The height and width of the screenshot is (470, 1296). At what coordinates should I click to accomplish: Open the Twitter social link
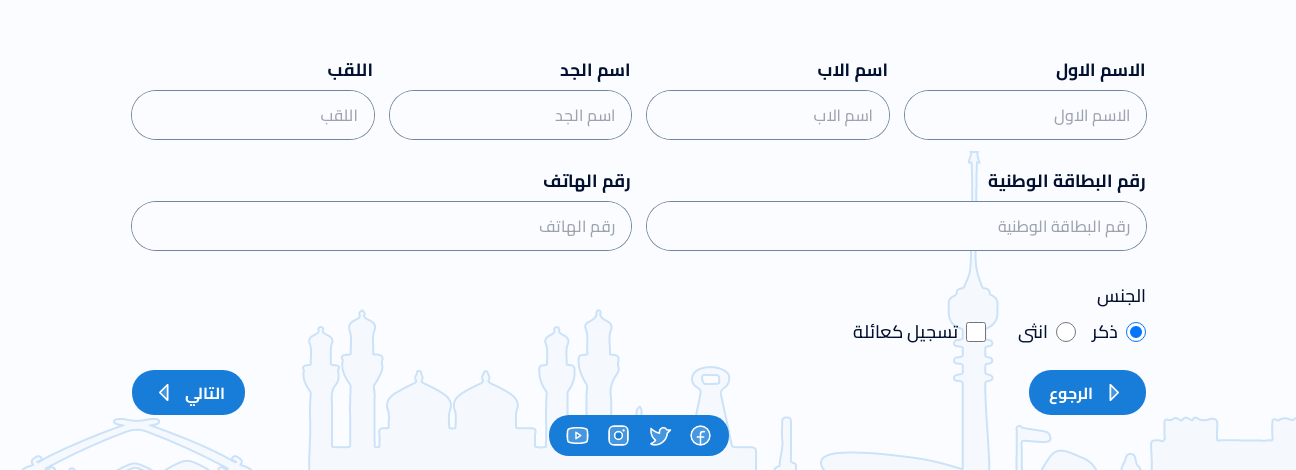point(659,436)
